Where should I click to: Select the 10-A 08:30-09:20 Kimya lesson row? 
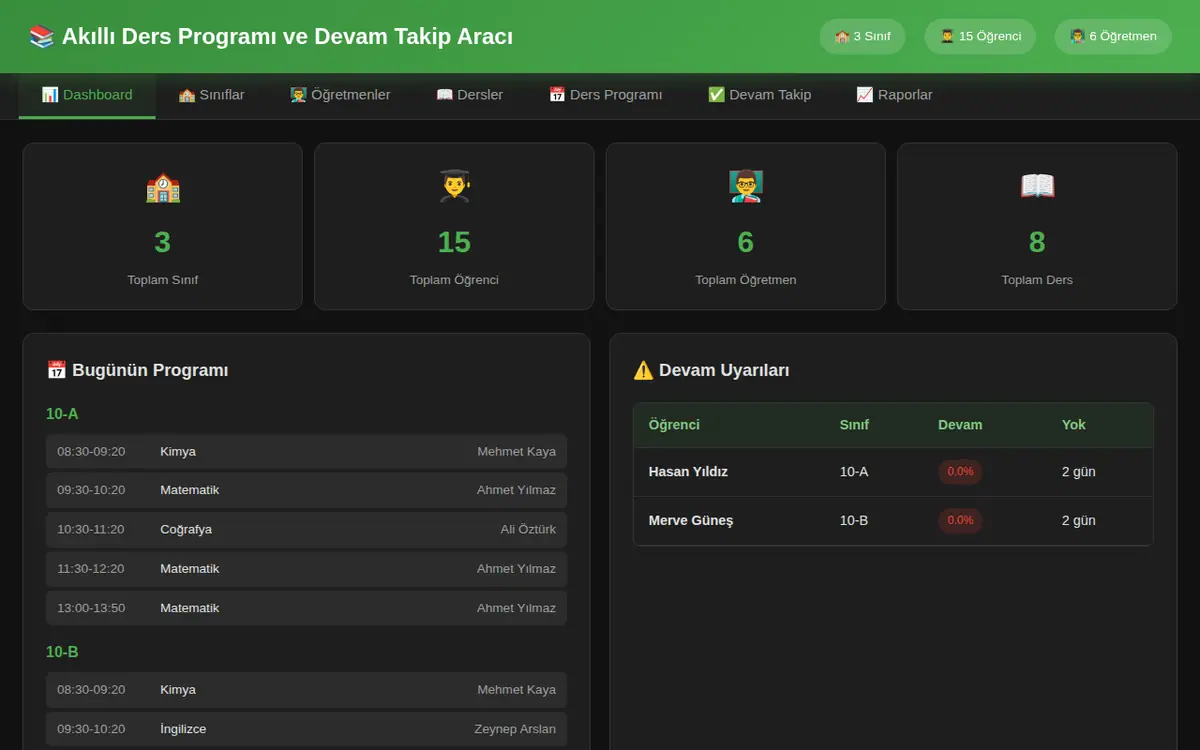pyautogui.click(x=306, y=452)
